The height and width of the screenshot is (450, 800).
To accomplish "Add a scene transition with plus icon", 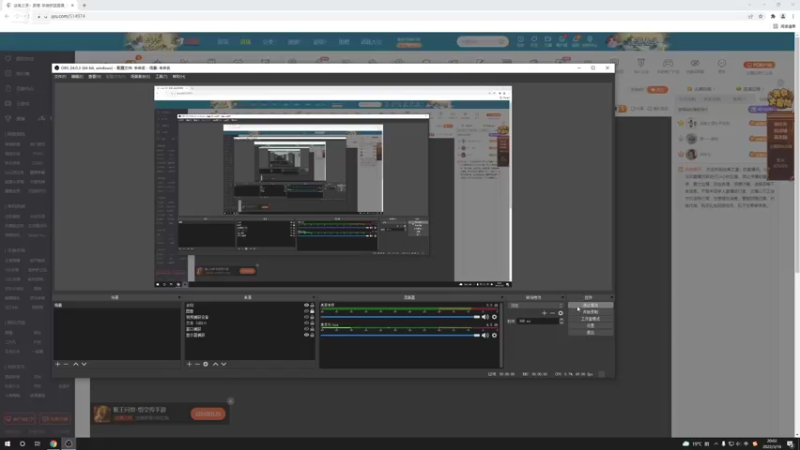I will click(x=544, y=313).
